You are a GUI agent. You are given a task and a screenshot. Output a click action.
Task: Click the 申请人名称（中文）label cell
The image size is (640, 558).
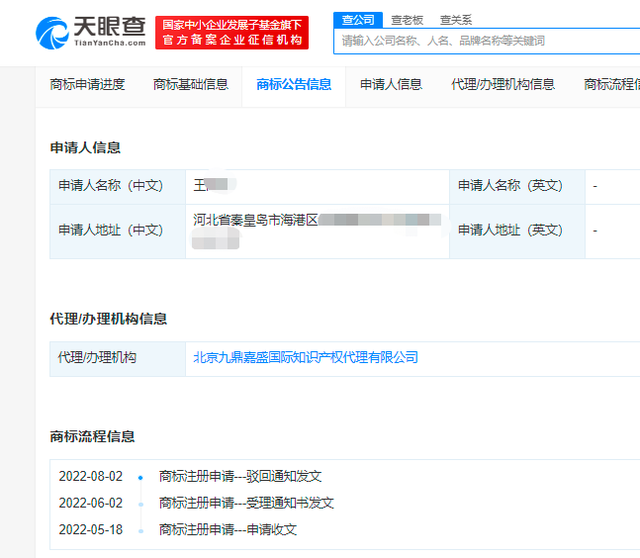point(118,187)
